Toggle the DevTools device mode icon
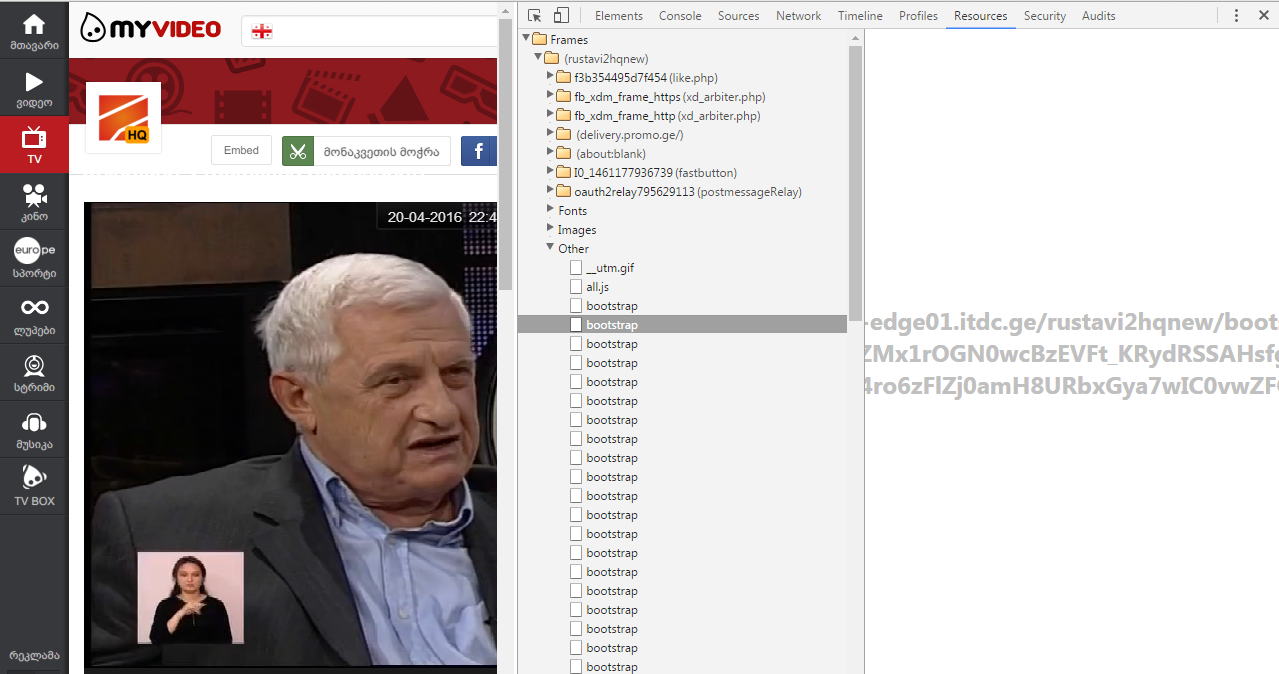 (561, 15)
